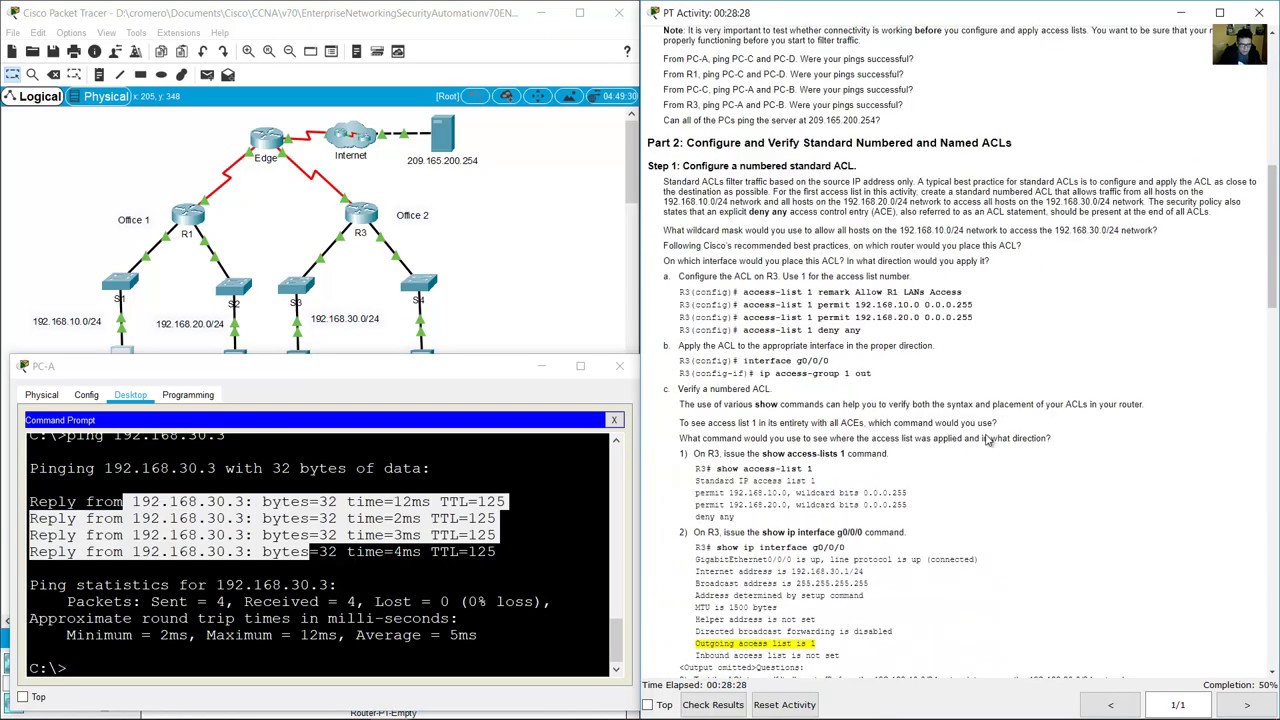Place a note with the Note tool

(98, 75)
